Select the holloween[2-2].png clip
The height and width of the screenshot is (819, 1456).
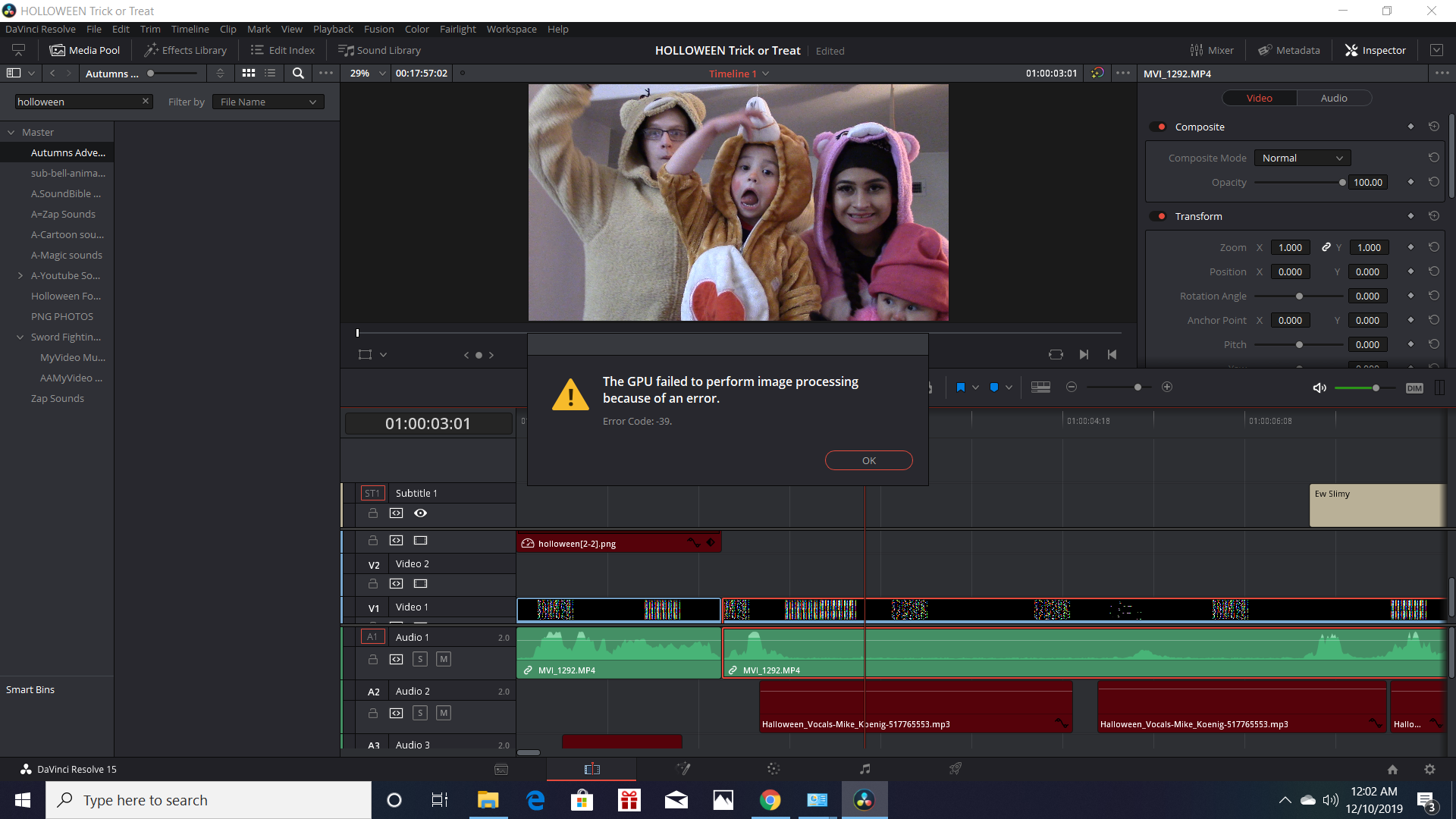click(619, 543)
